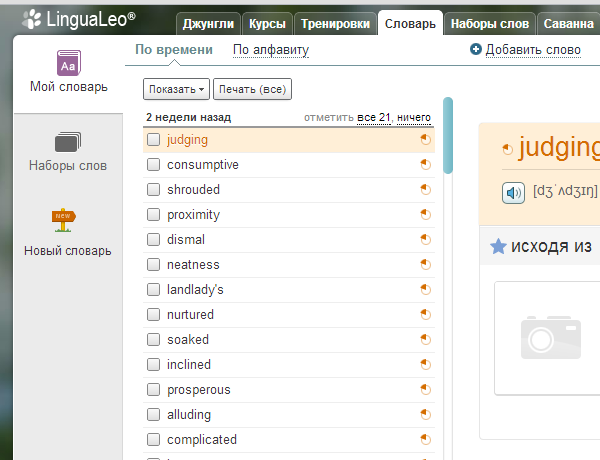
Task: Select the nurtured word checkbox
Action: (x=154, y=315)
